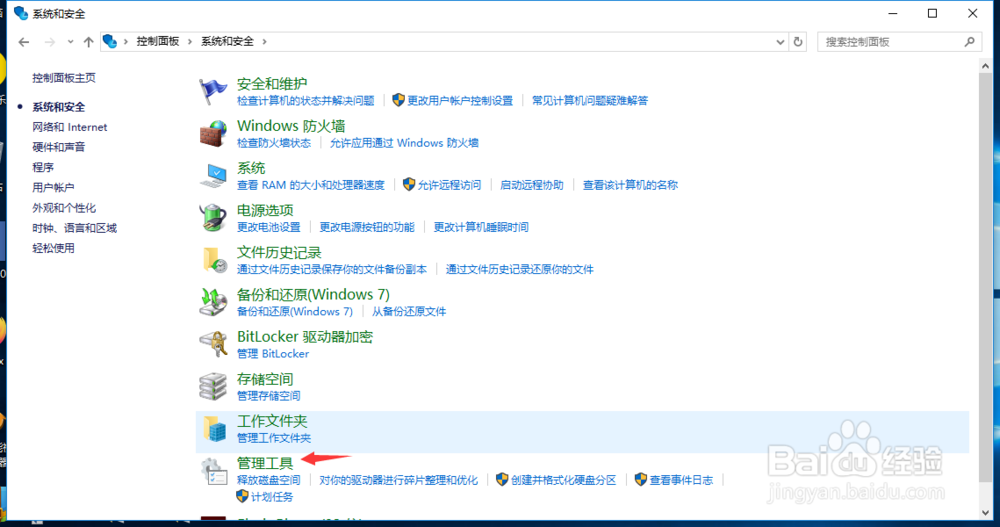1000x527 pixels.
Task: Select 系统和安全 in the breadcrumb path
Action: click(x=227, y=41)
